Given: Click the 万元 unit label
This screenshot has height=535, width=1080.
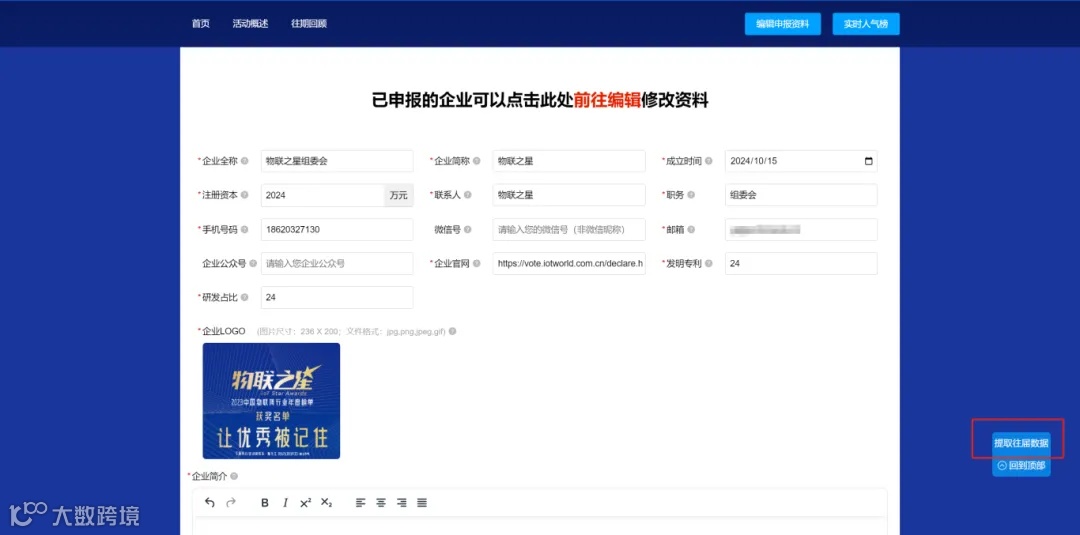Looking at the screenshot, I should pyautogui.click(x=398, y=195).
